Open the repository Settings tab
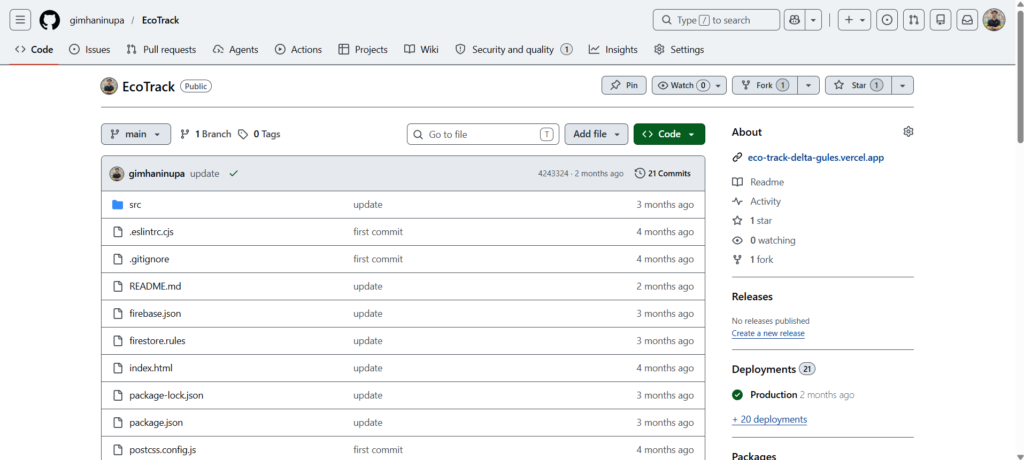 pyautogui.click(x=679, y=50)
